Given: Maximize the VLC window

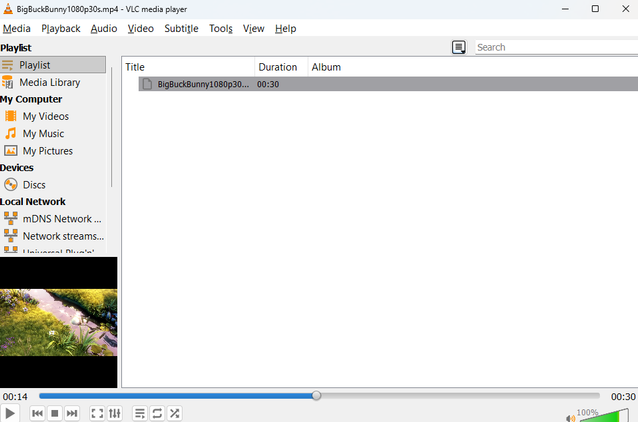Looking at the screenshot, I should coord(595,9).
